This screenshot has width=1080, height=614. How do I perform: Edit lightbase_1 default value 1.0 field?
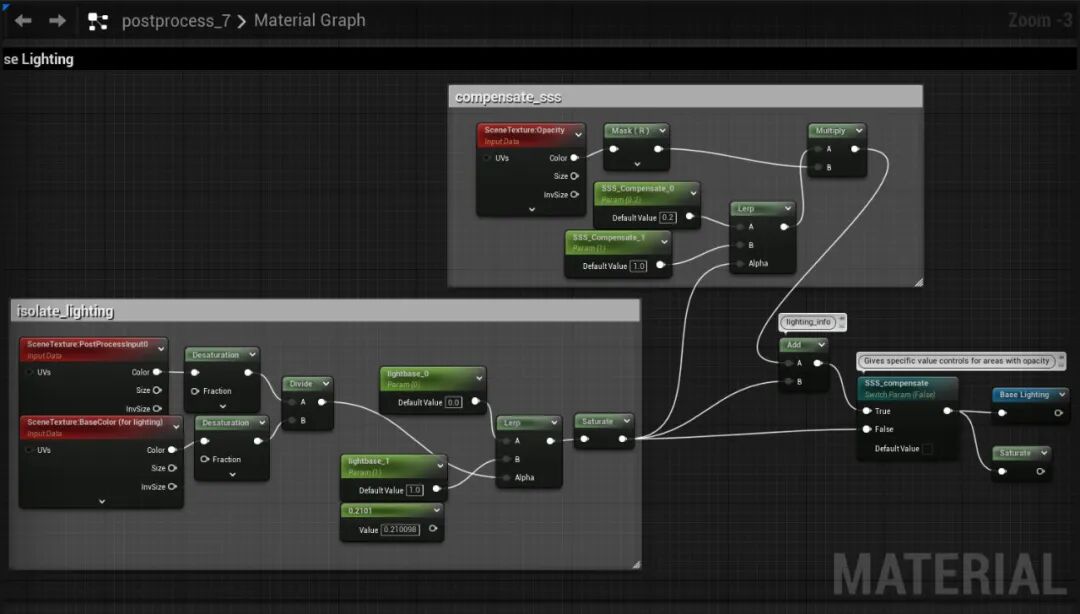pyautogui.click(x=415, y=491)
